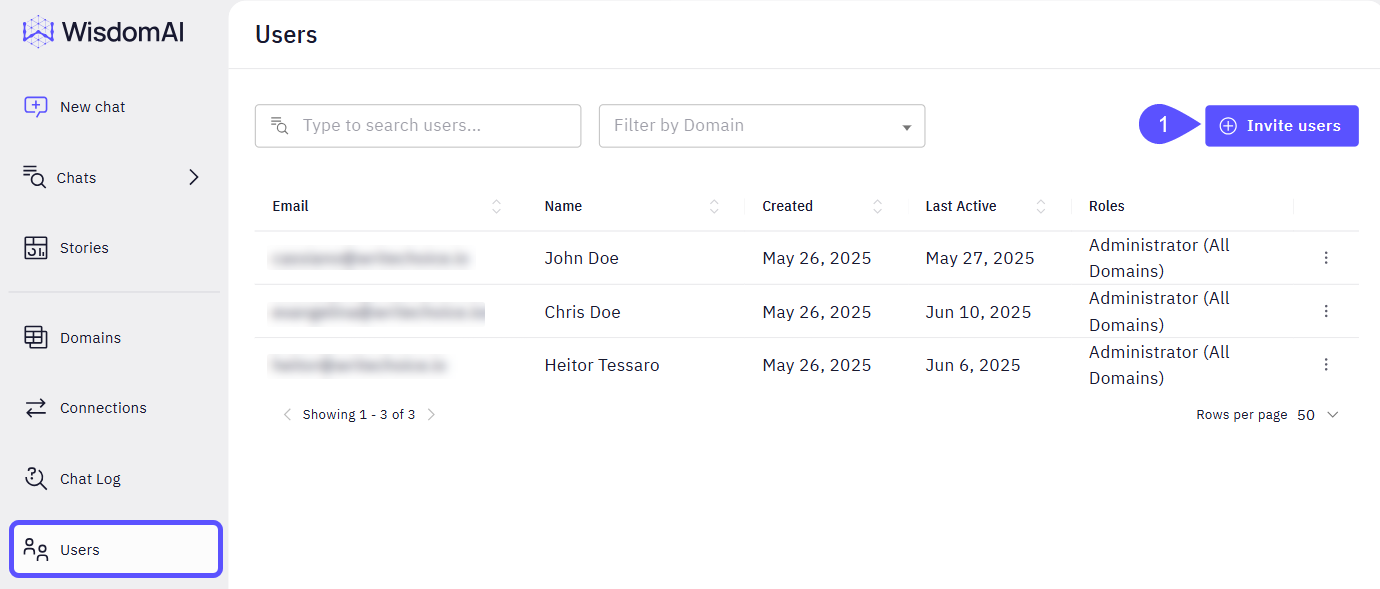Click the Created column header
The width and height of the screenshot is (1380, 589).
click(x=787, y=206)
